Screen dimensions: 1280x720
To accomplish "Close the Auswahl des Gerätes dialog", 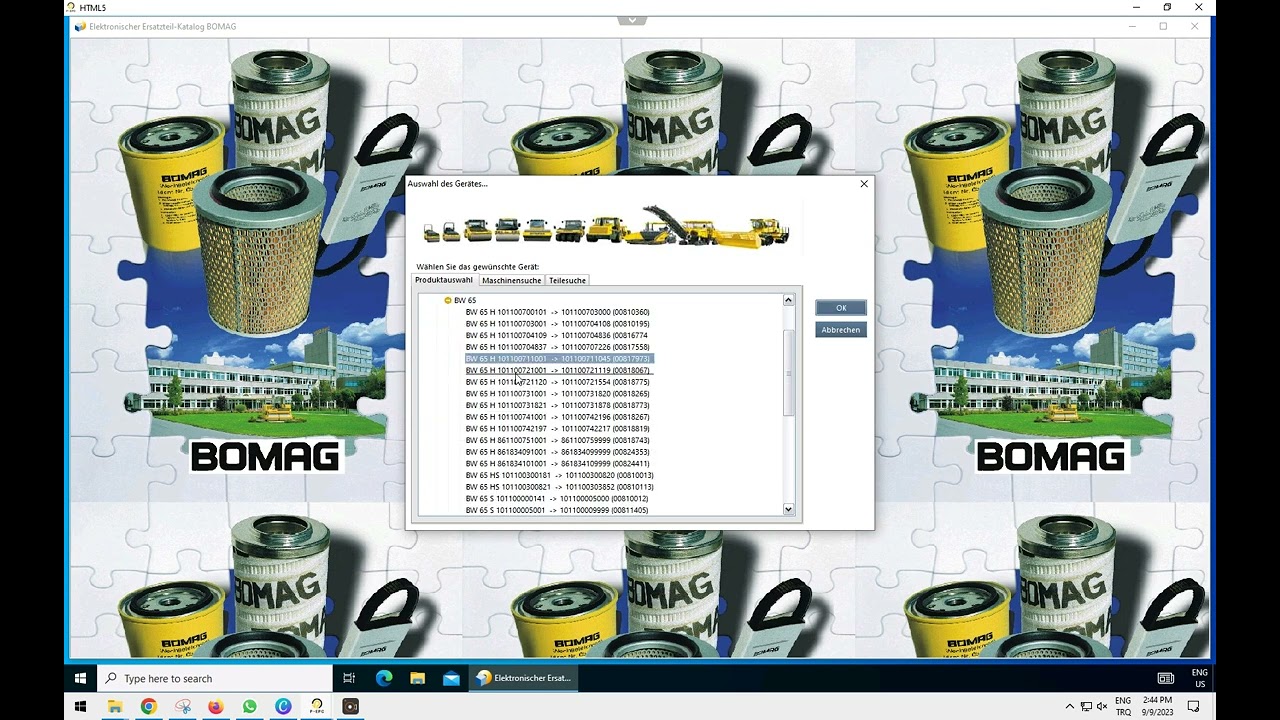I will [x=864, y=184].
